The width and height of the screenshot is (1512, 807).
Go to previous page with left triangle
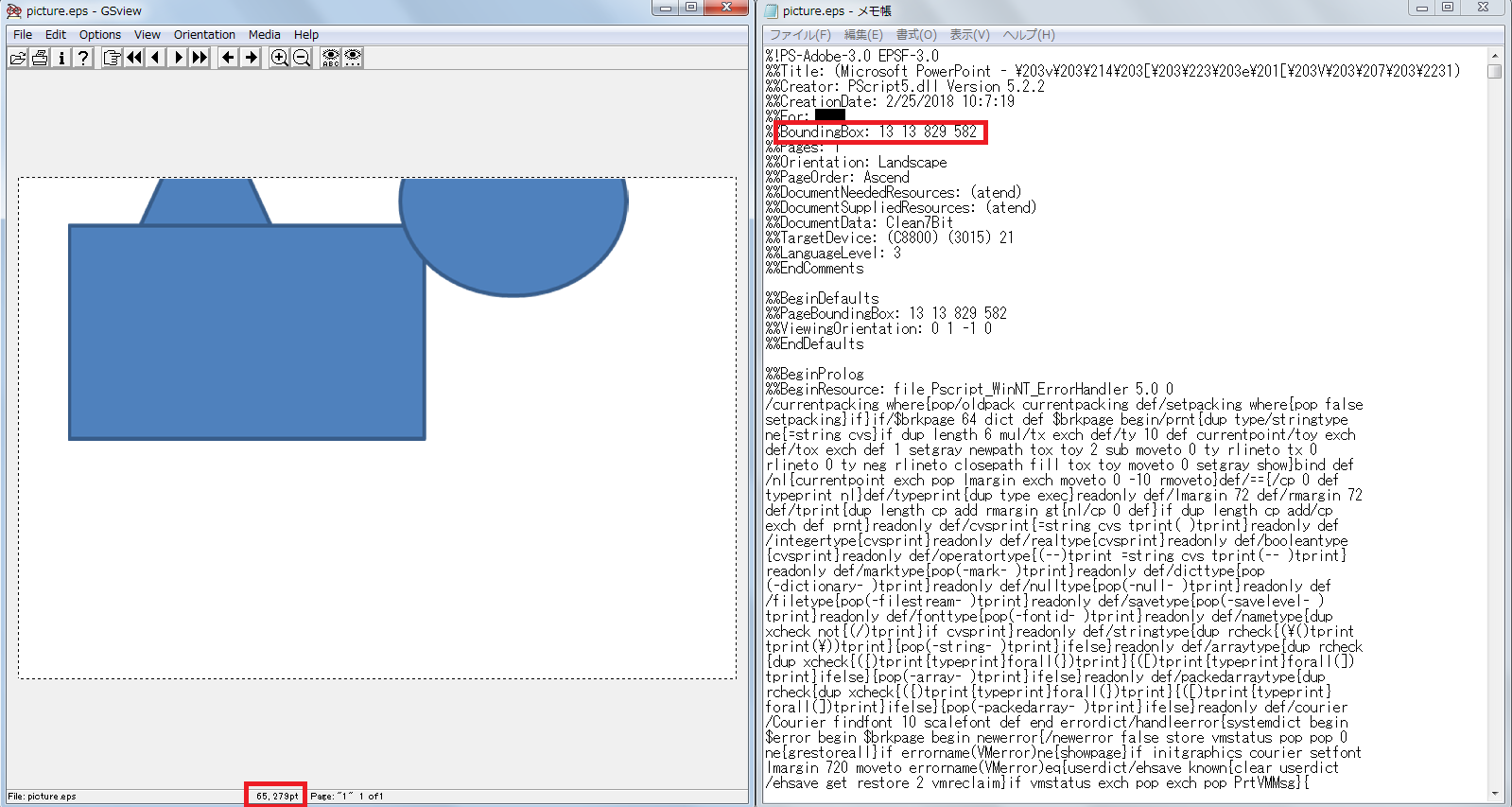[156, 58]
